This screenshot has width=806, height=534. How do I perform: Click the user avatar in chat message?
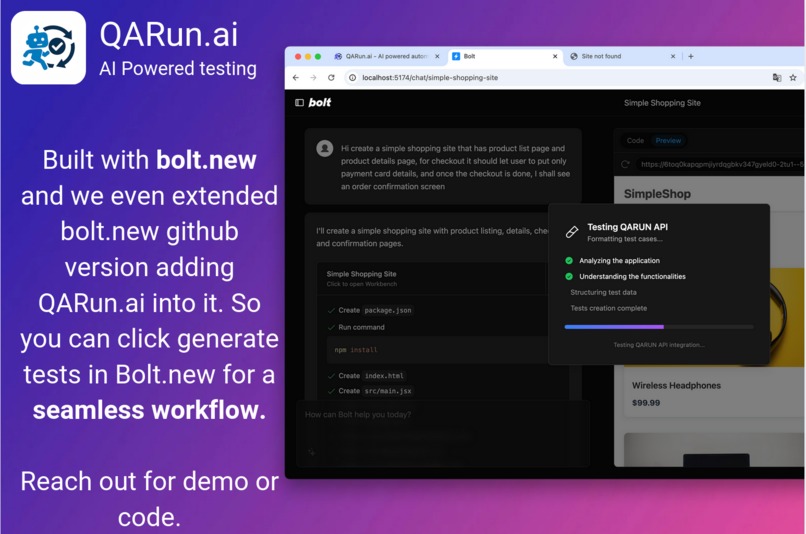[324, 149]
